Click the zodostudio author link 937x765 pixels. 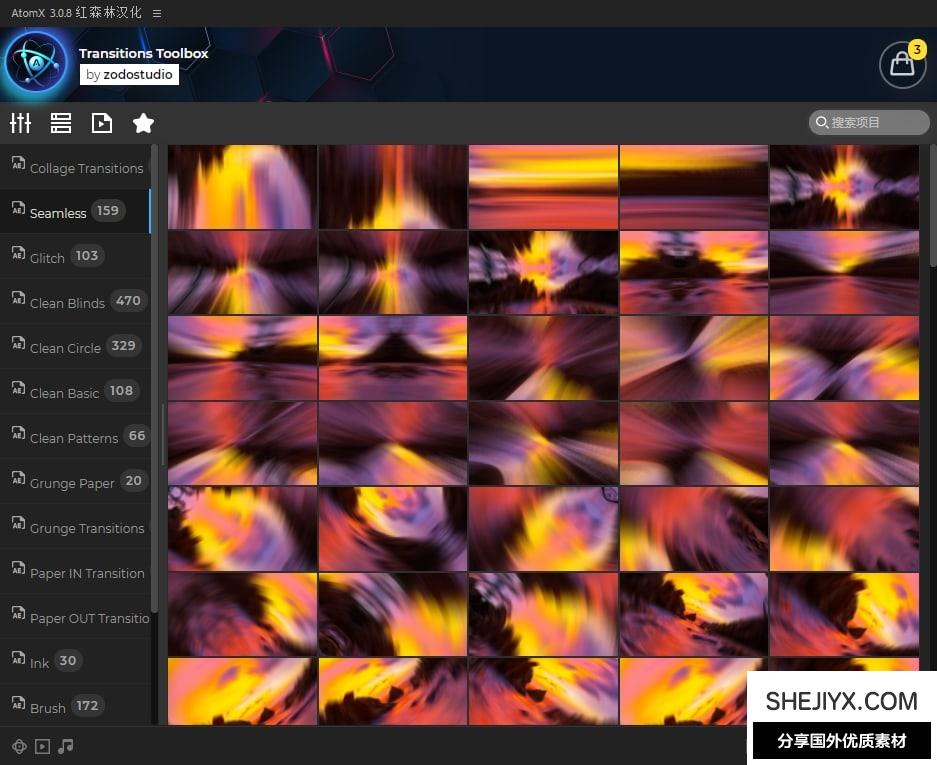pos(129,74)
